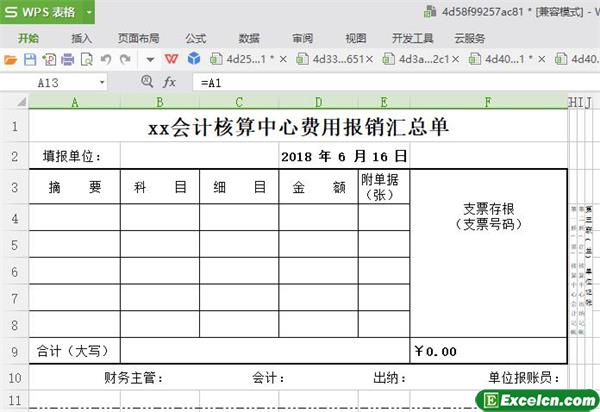Switch to the 视图 tab

[356, 38]
